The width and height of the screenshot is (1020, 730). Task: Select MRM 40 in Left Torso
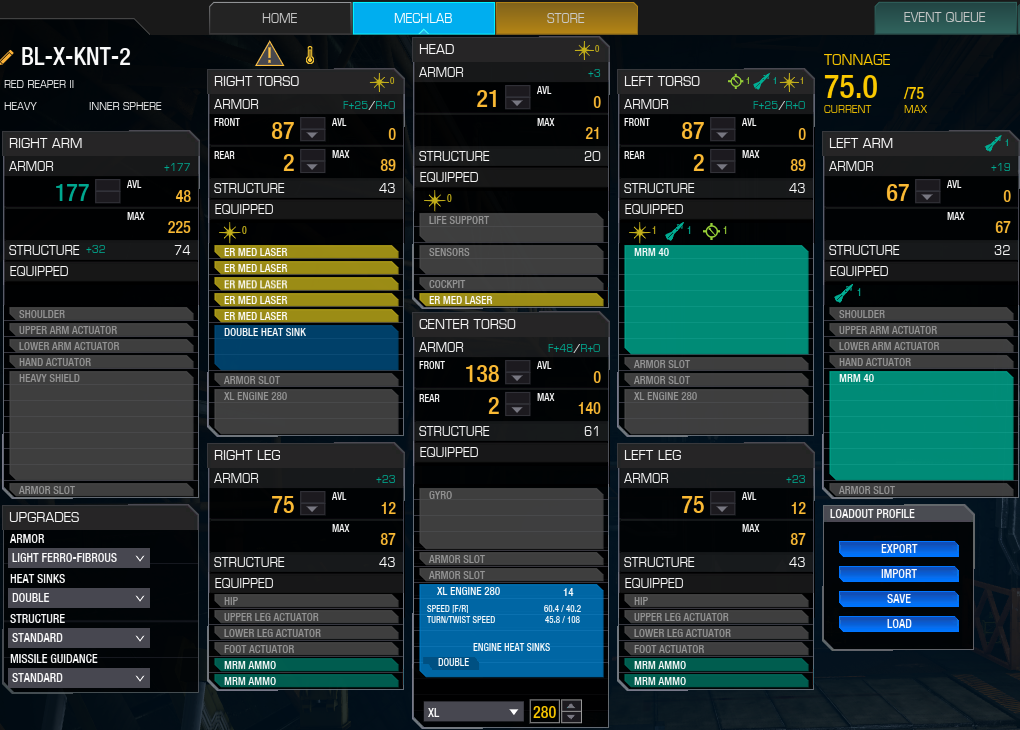point(716,299)
